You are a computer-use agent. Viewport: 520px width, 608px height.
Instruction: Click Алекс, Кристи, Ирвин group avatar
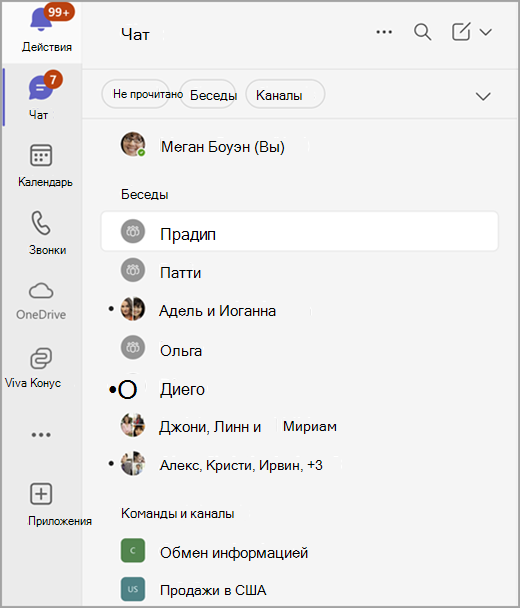tap(133, 463)
